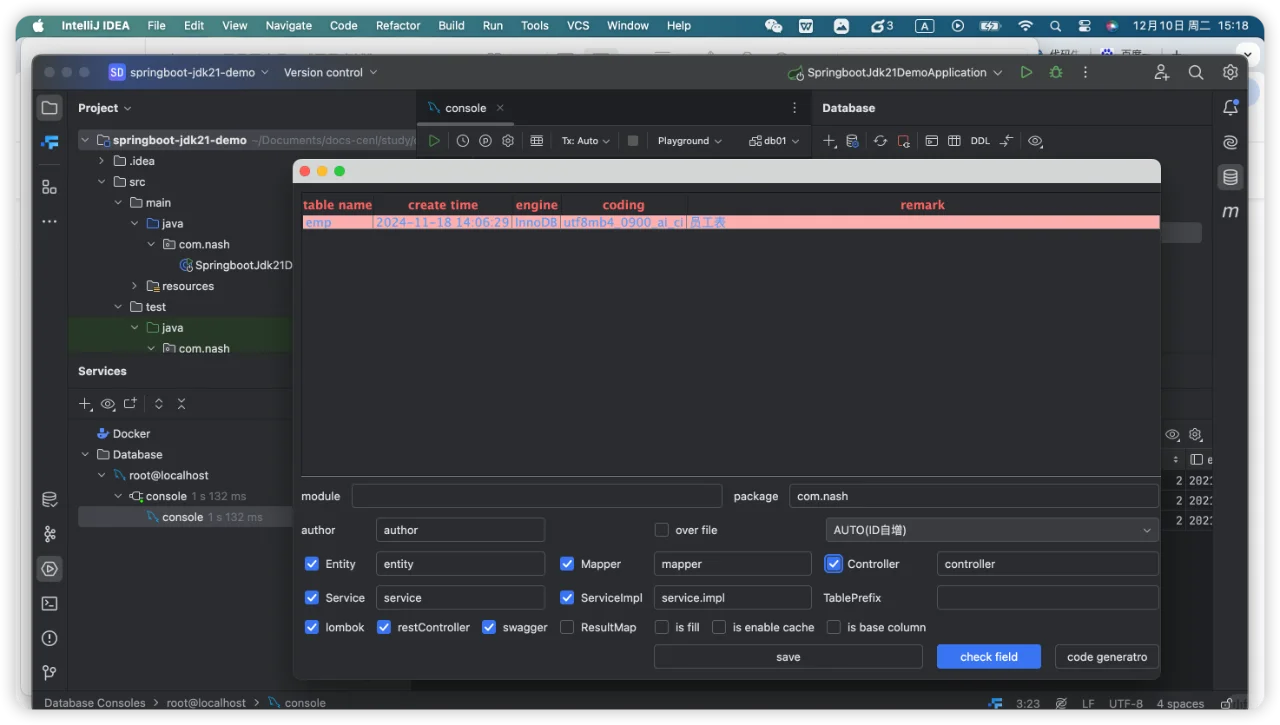Focus the TablePrefix input field
Viewport: 1280px width, 725px height.
click(1048, 598)
